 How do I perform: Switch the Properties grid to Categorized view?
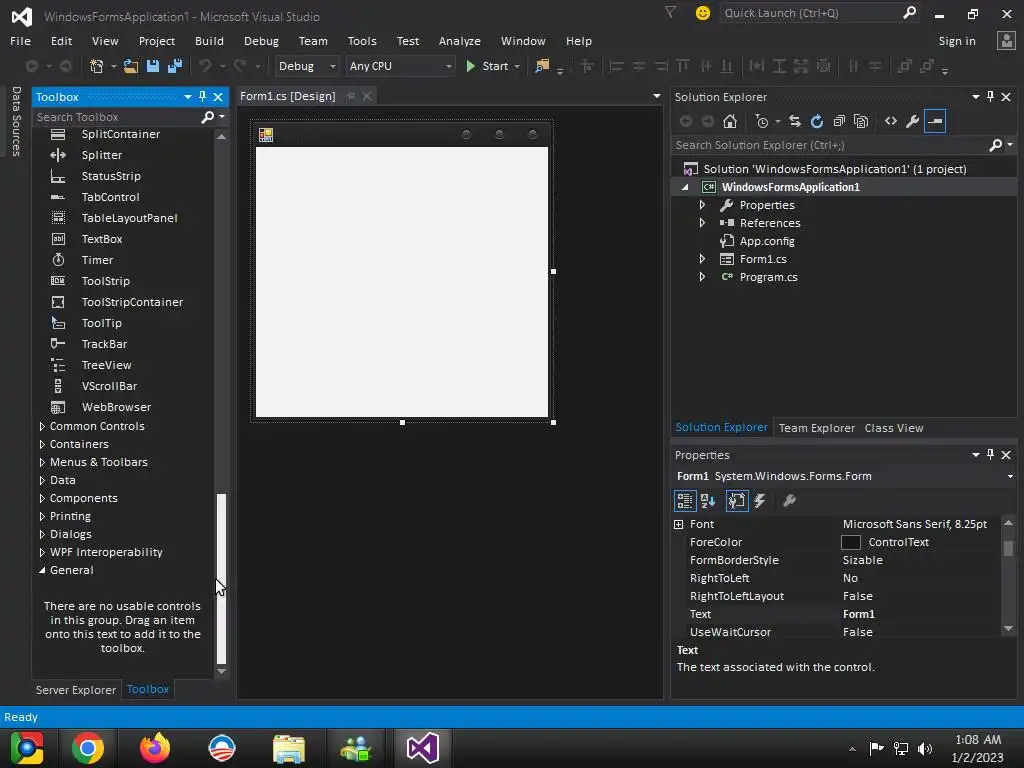click(685, 501)
